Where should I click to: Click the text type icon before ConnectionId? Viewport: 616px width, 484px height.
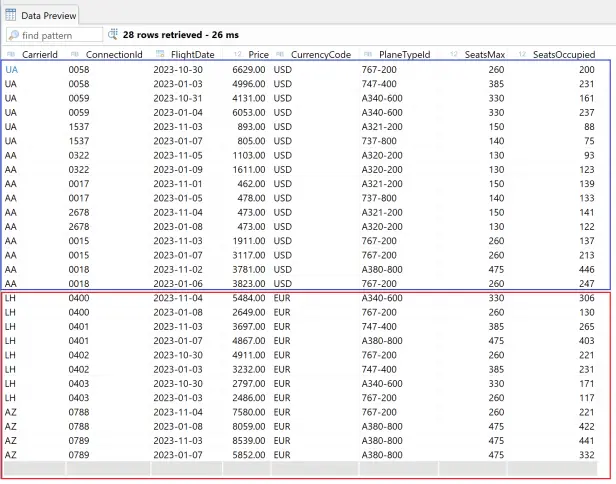coord(75,54)
